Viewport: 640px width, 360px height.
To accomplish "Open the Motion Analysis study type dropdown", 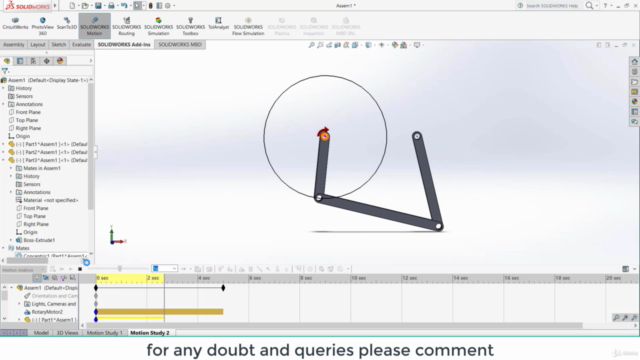I will pos(23,270).
